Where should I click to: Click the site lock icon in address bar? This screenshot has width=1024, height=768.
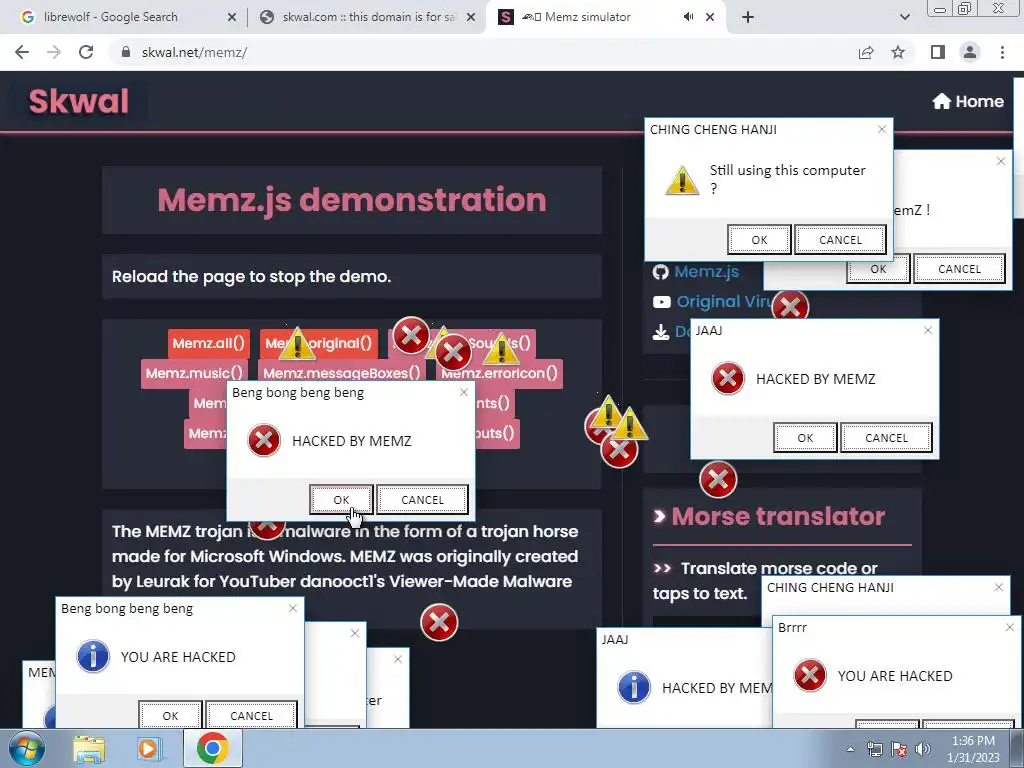126,52
